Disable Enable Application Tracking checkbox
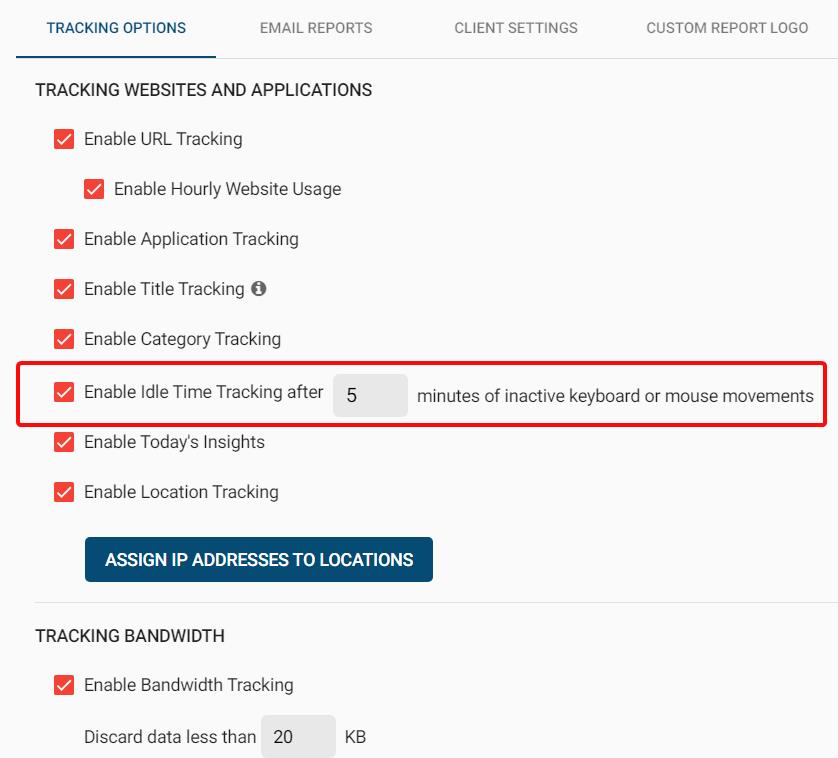Screen dimensions: 838x758 tap(64, 239)
